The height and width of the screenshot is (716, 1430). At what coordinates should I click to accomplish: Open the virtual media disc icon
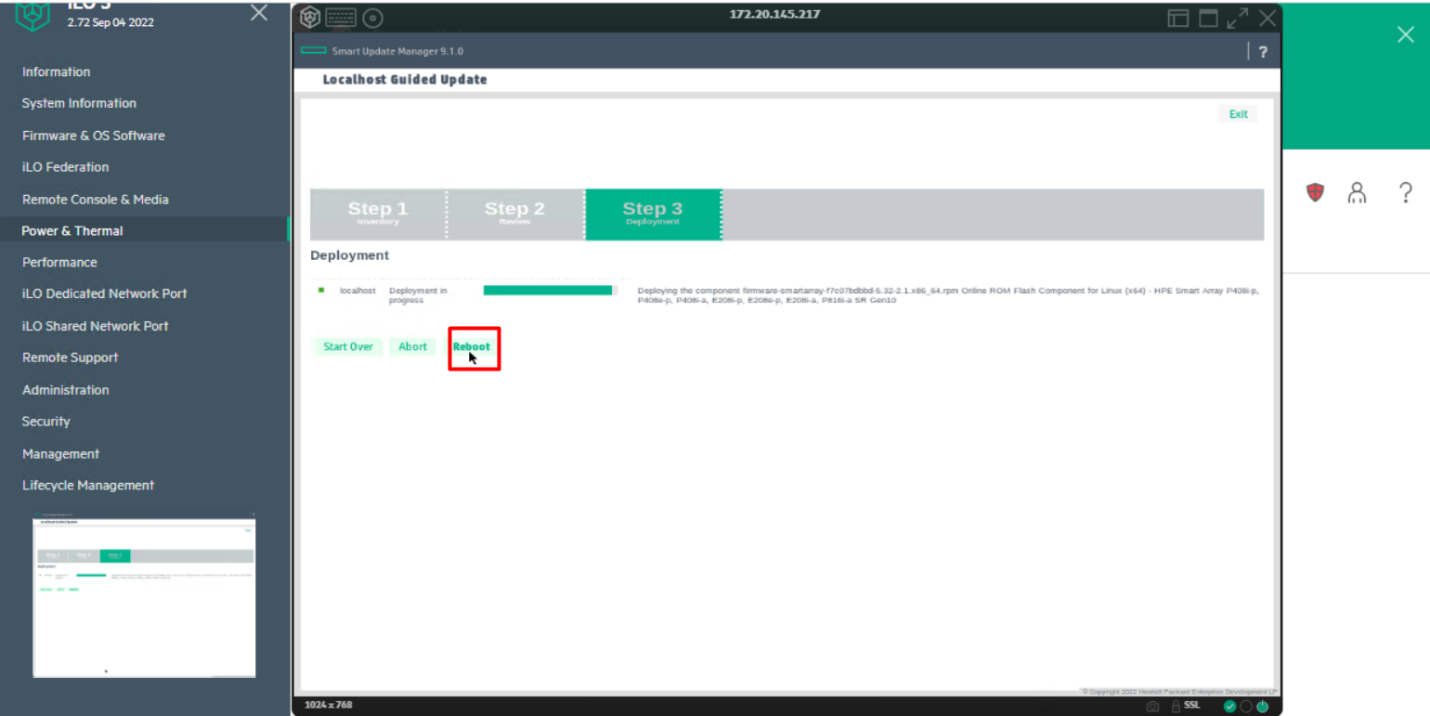tap(373, 17)
